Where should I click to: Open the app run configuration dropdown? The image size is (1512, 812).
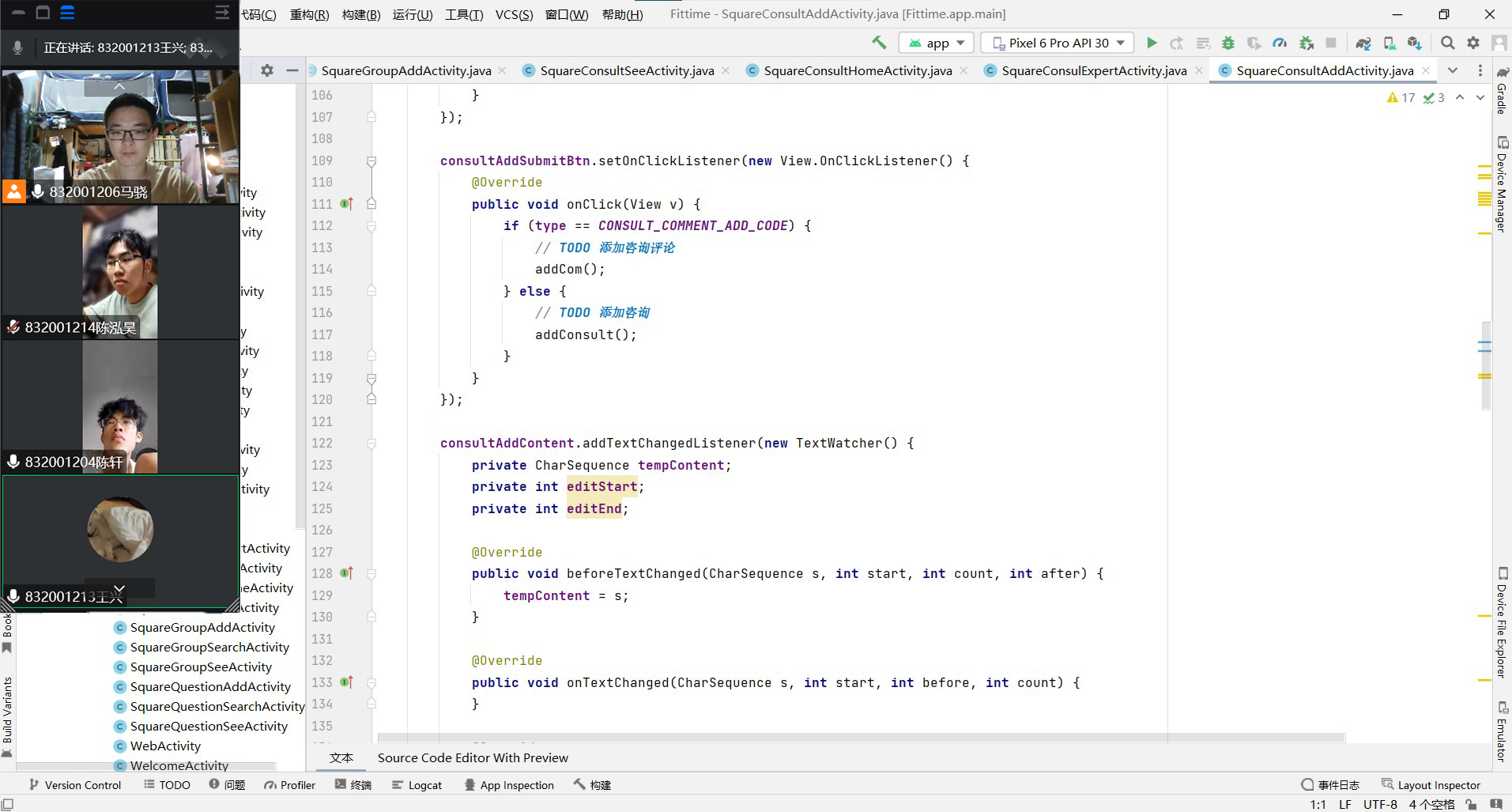937,43
